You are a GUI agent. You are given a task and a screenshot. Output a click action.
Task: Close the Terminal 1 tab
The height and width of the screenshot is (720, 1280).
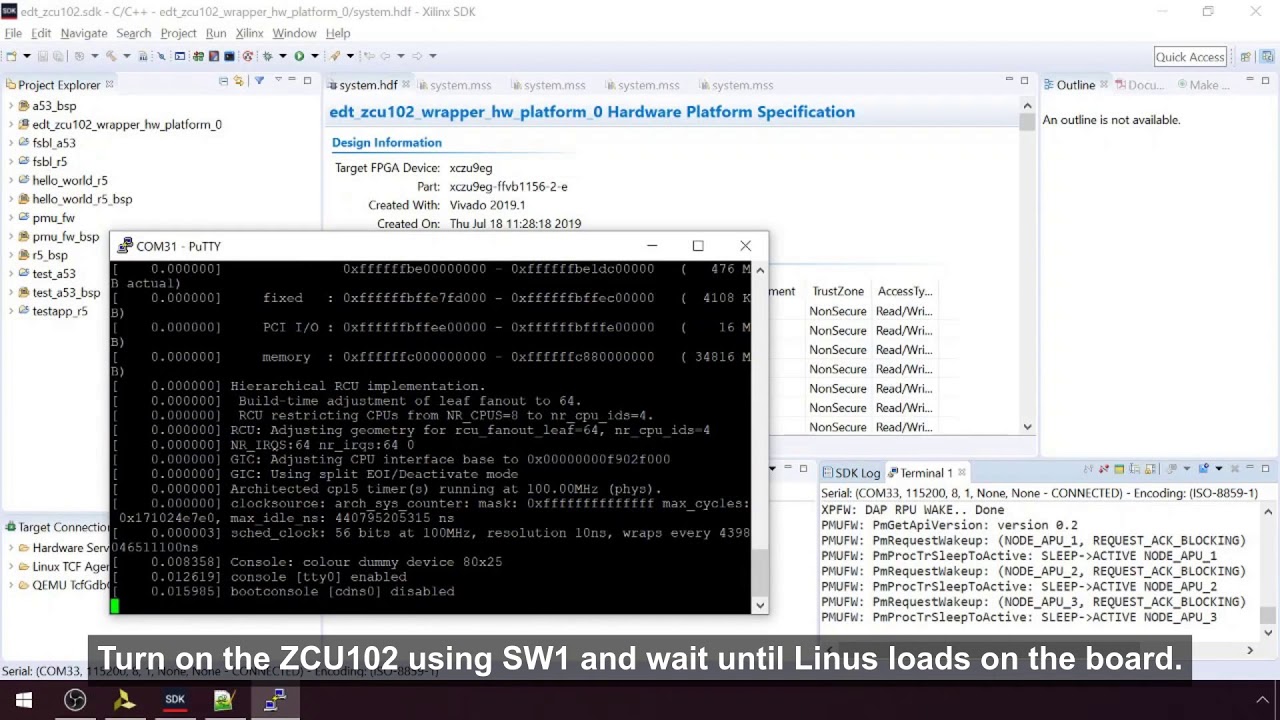coord(962,473)
